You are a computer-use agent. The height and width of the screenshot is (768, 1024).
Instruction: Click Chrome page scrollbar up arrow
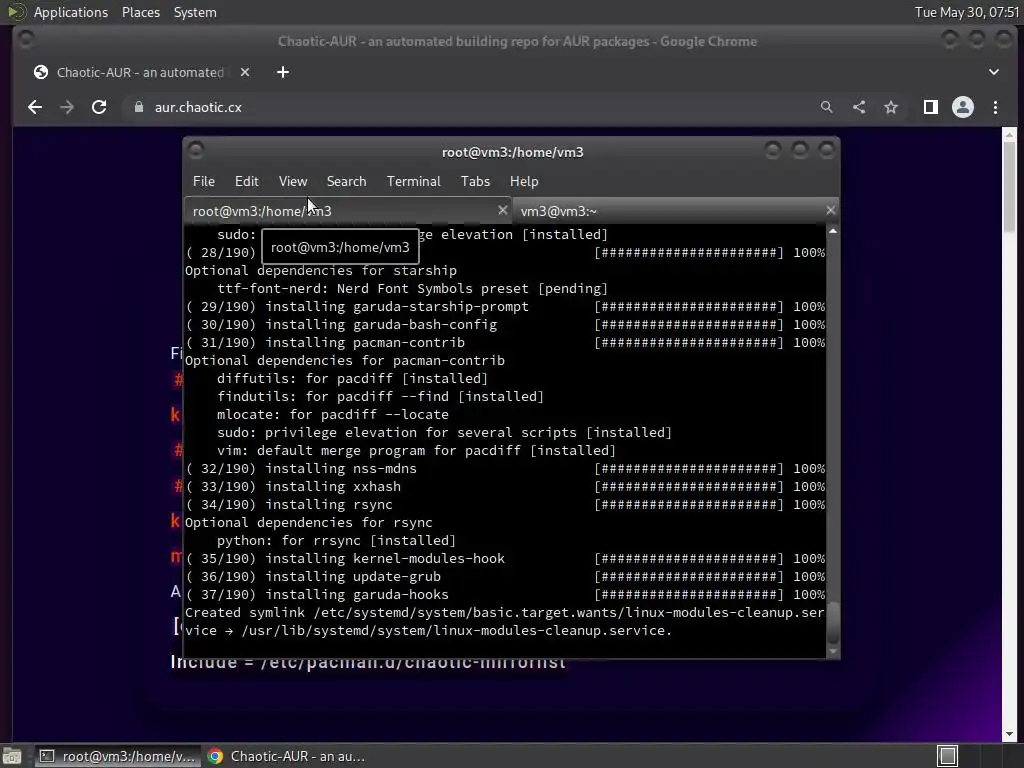(1010, 135)
